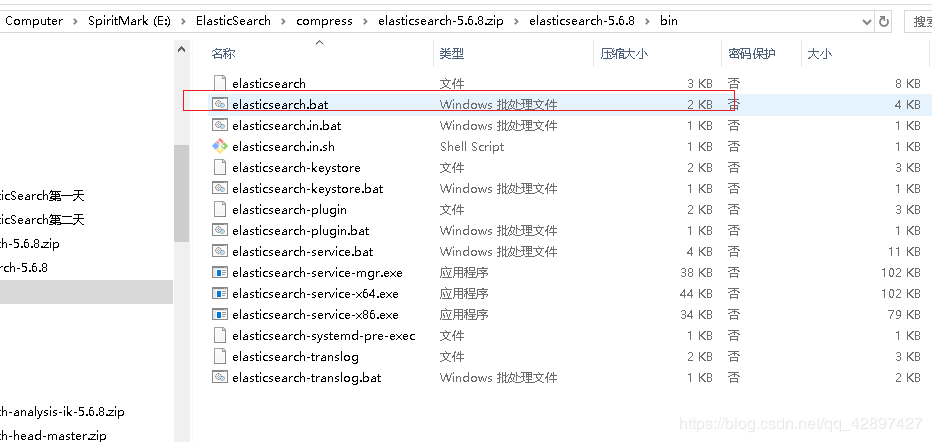Select the elasticsearch-service-mgr.exe file name

click(x=317, y=273)
